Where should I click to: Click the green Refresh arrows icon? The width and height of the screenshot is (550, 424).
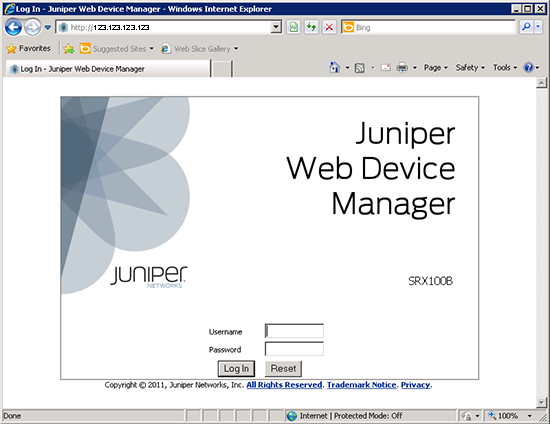pyautogui.click(x=311, y=27)
